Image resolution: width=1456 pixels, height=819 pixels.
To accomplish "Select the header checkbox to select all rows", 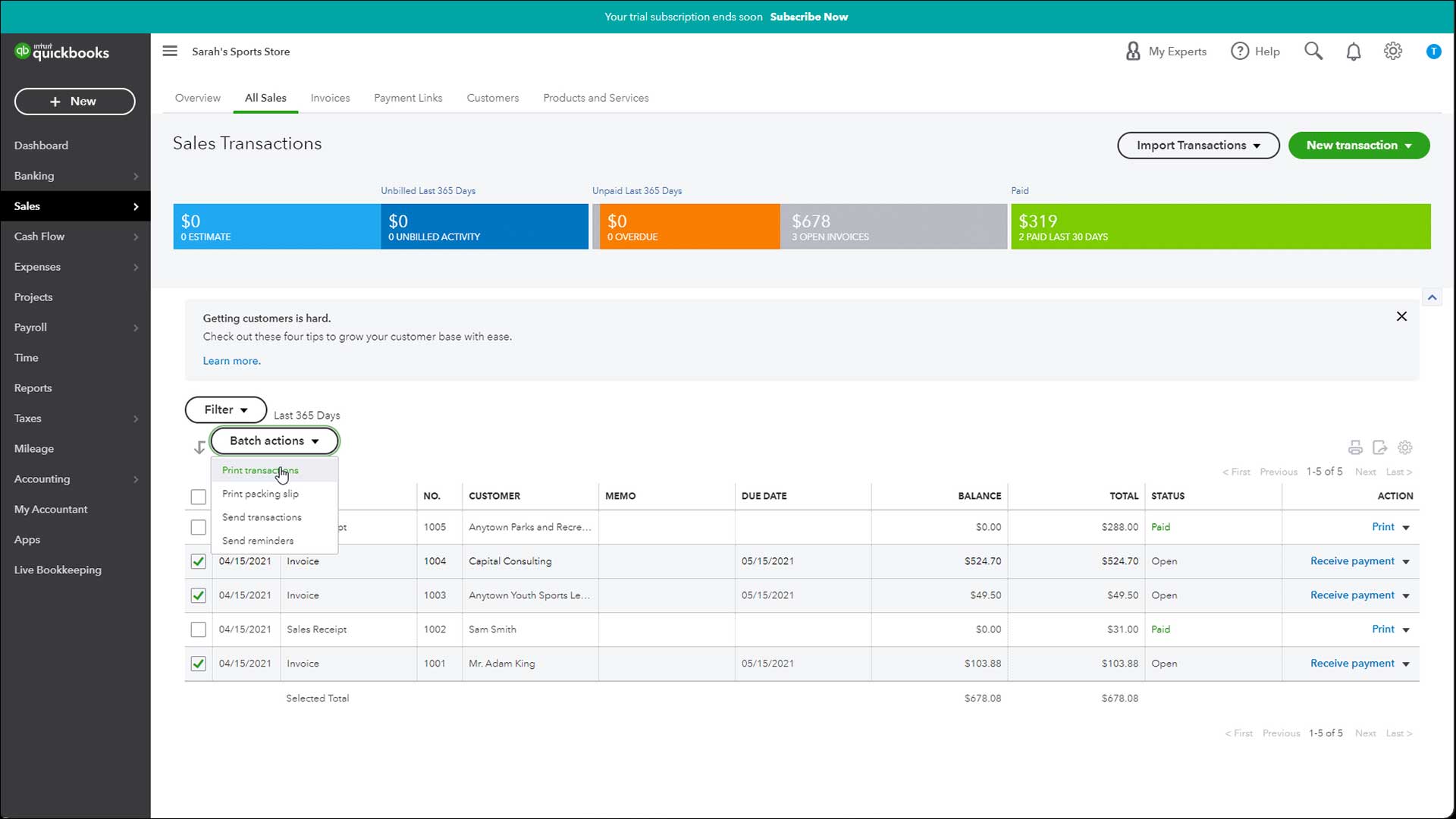I will tap(198, 496).
